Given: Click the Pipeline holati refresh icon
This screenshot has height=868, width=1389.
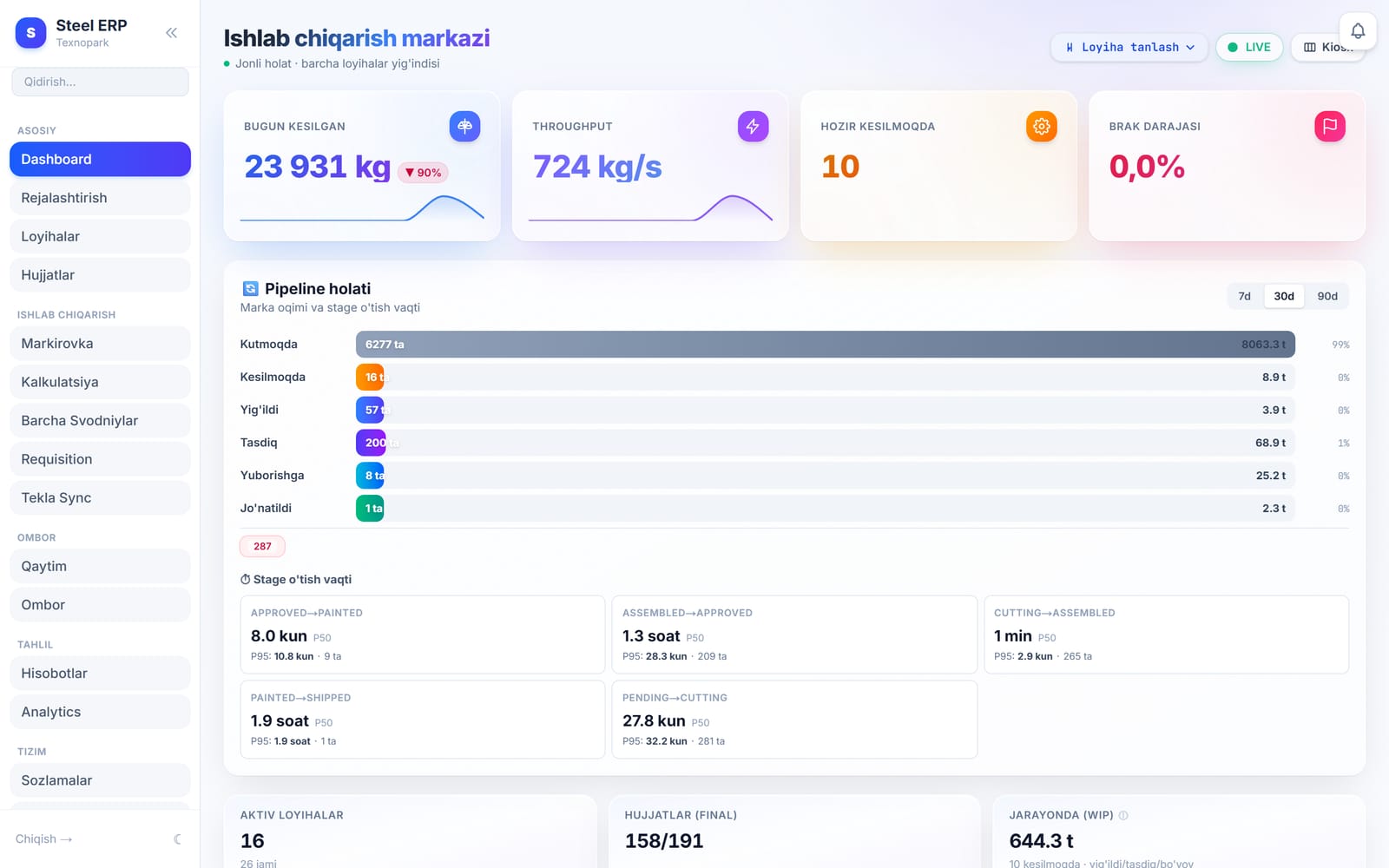Looking at the screenshot, I should tap(250, 289).
